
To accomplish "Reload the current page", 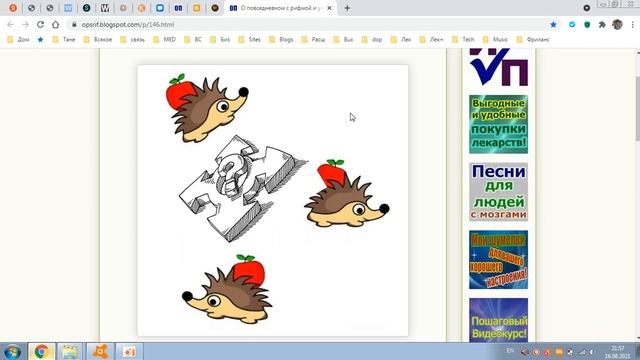I will coord(40,24).
